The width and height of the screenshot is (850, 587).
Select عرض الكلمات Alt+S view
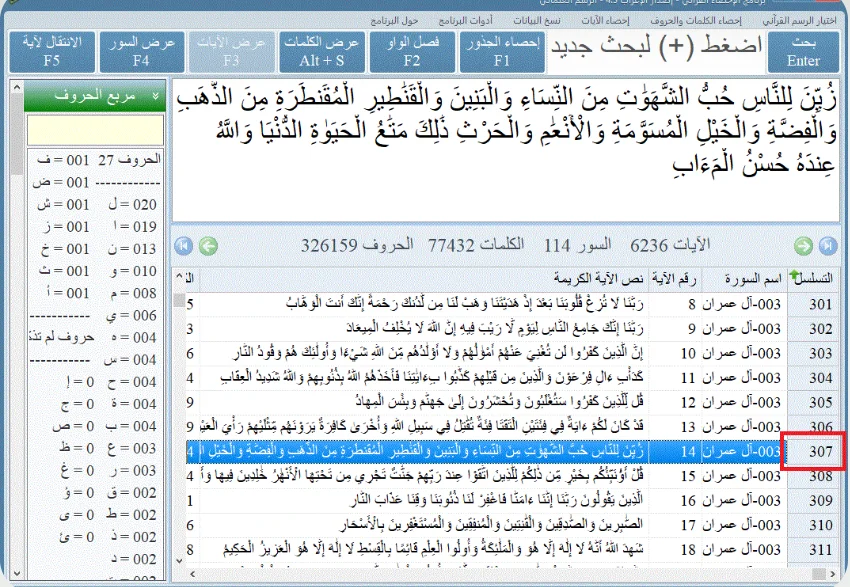pyautogui.click(x=322, y=52)
